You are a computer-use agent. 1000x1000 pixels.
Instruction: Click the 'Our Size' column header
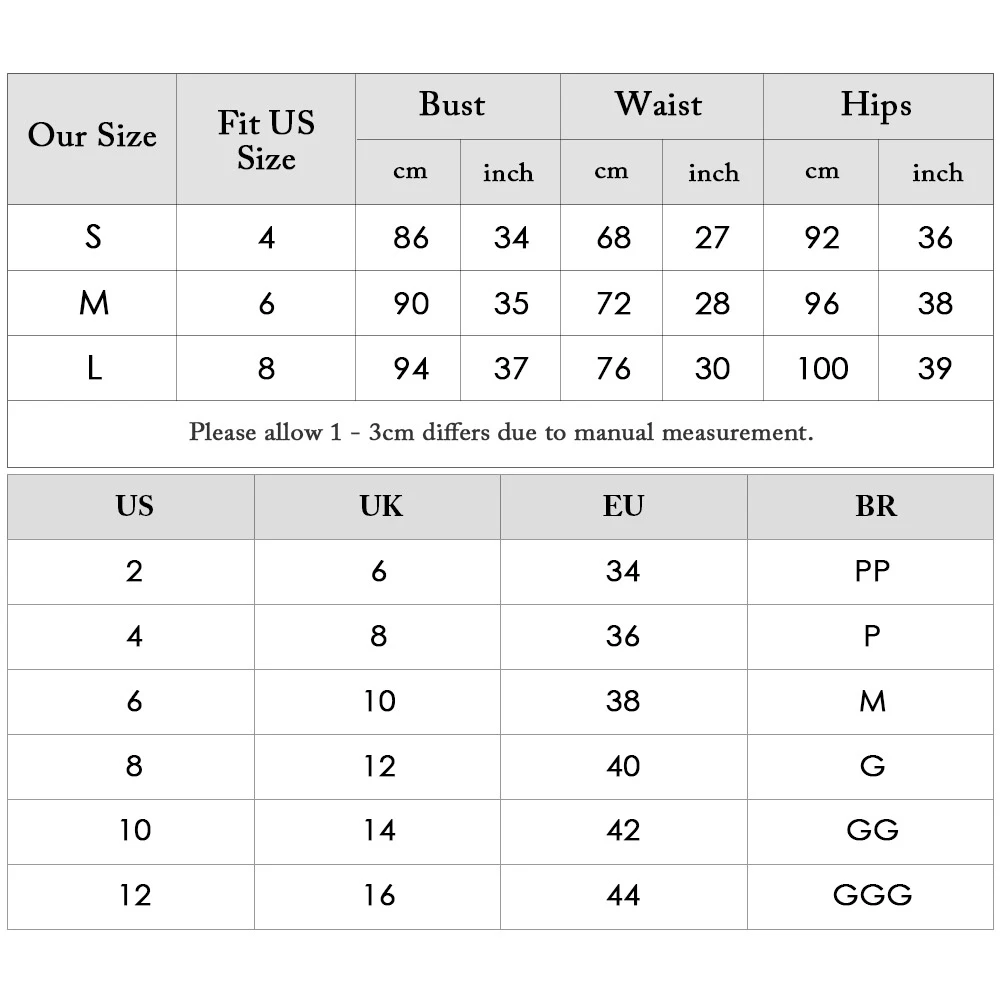click(x=92, y=139)
